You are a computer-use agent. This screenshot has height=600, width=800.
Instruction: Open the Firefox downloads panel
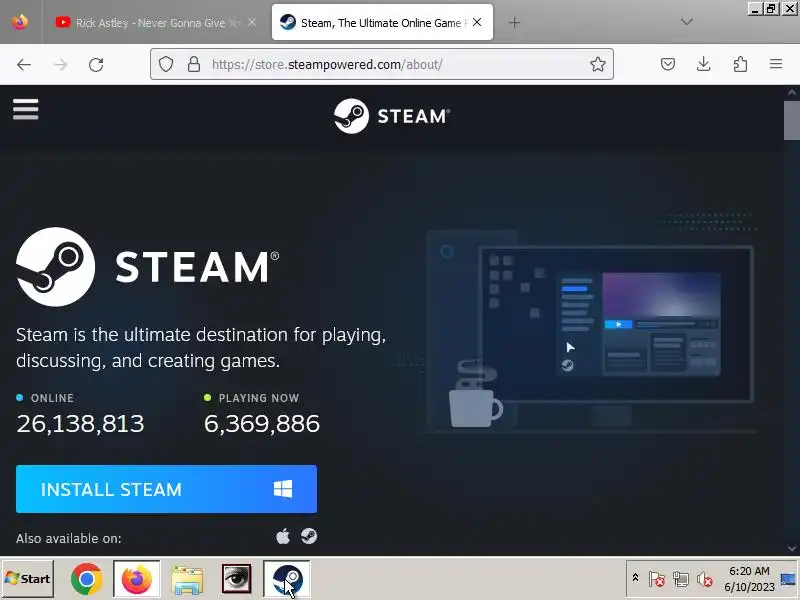704,64
